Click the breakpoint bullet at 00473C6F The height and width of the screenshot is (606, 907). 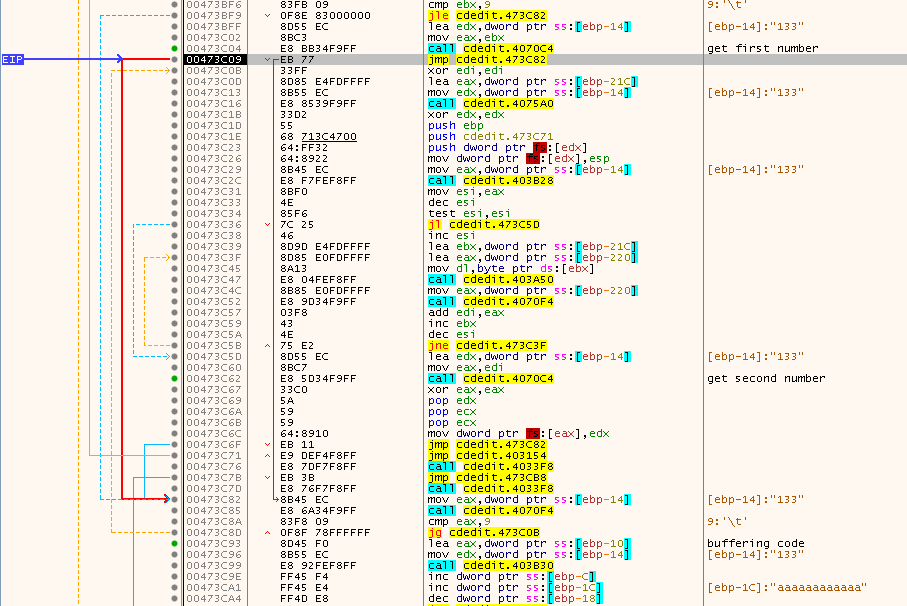(175, 444)
